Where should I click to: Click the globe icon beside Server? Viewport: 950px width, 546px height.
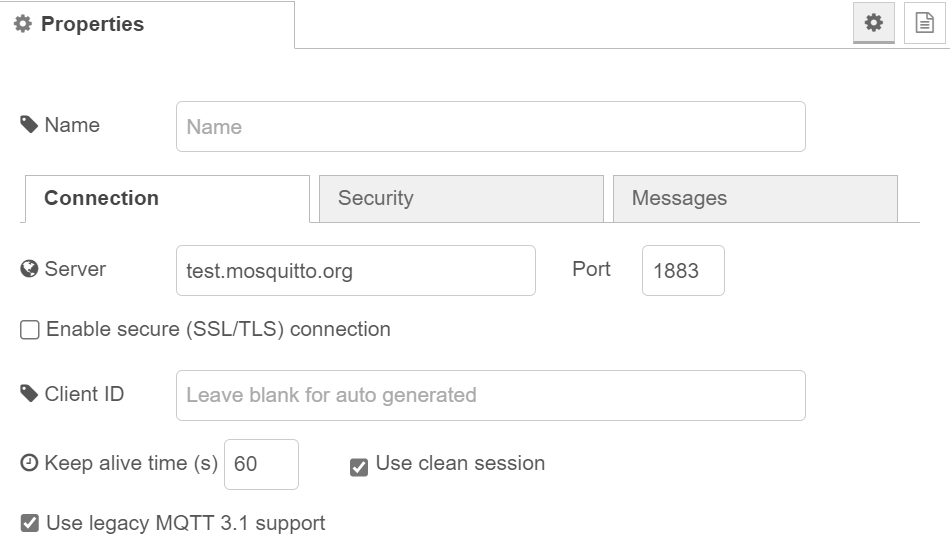pyautogui.click(x=29, y=269)
